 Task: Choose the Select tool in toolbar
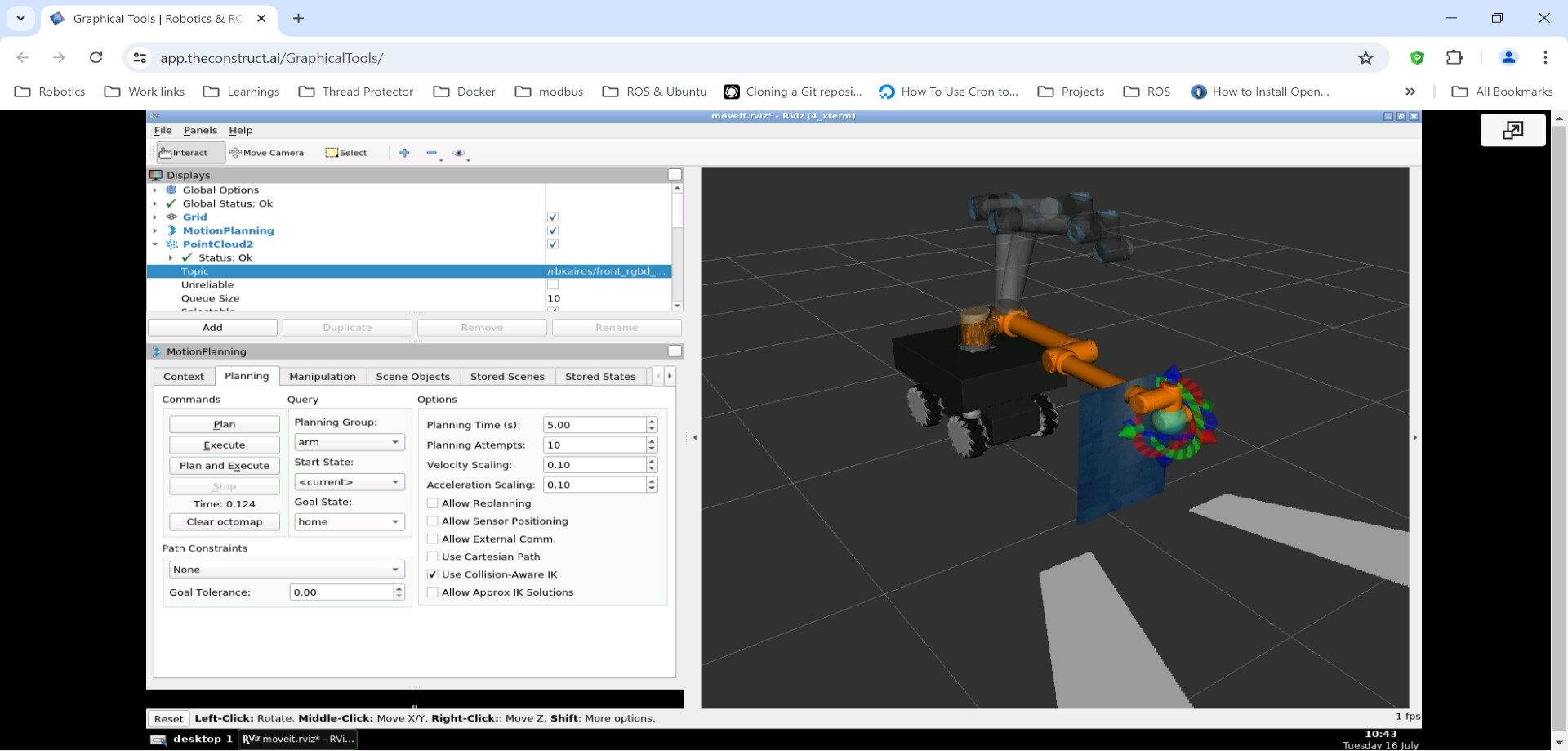click(x=346, y=153)
